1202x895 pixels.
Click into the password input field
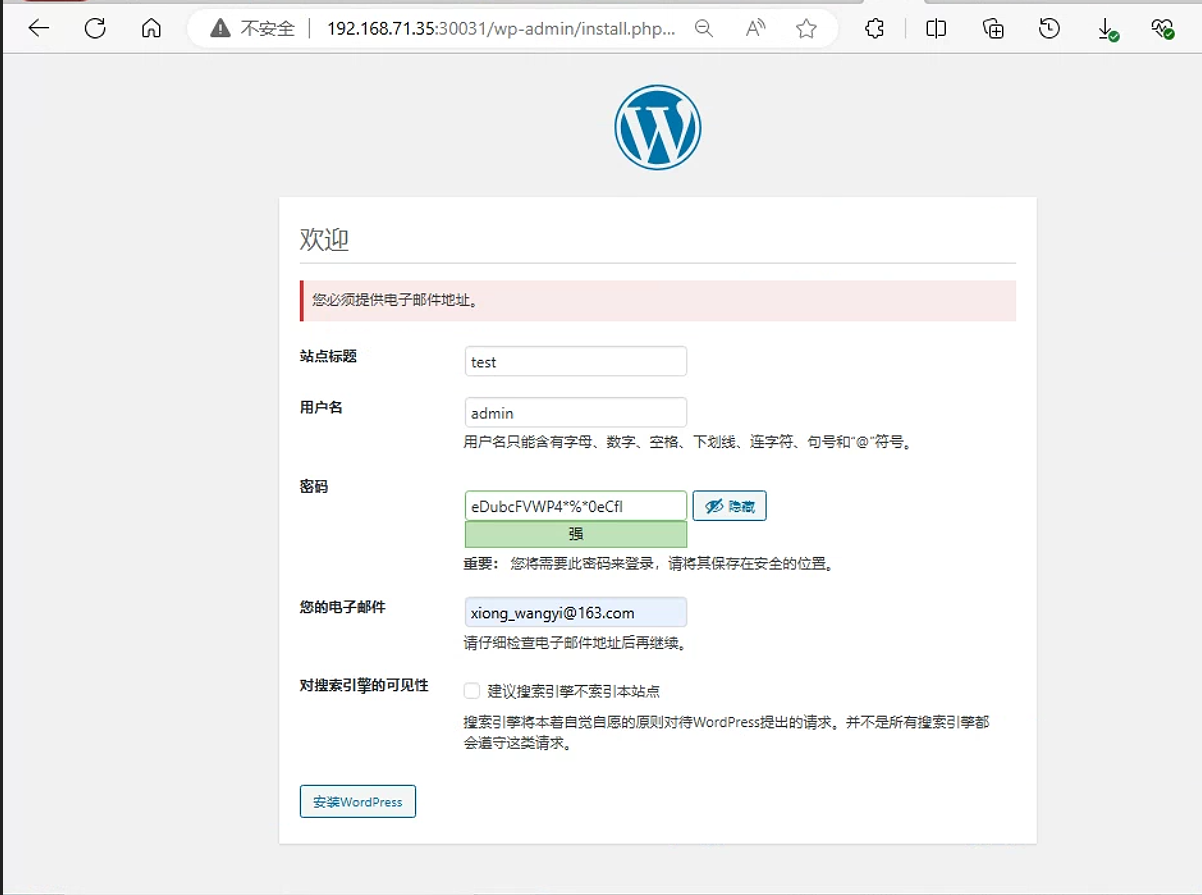[576, 506]
